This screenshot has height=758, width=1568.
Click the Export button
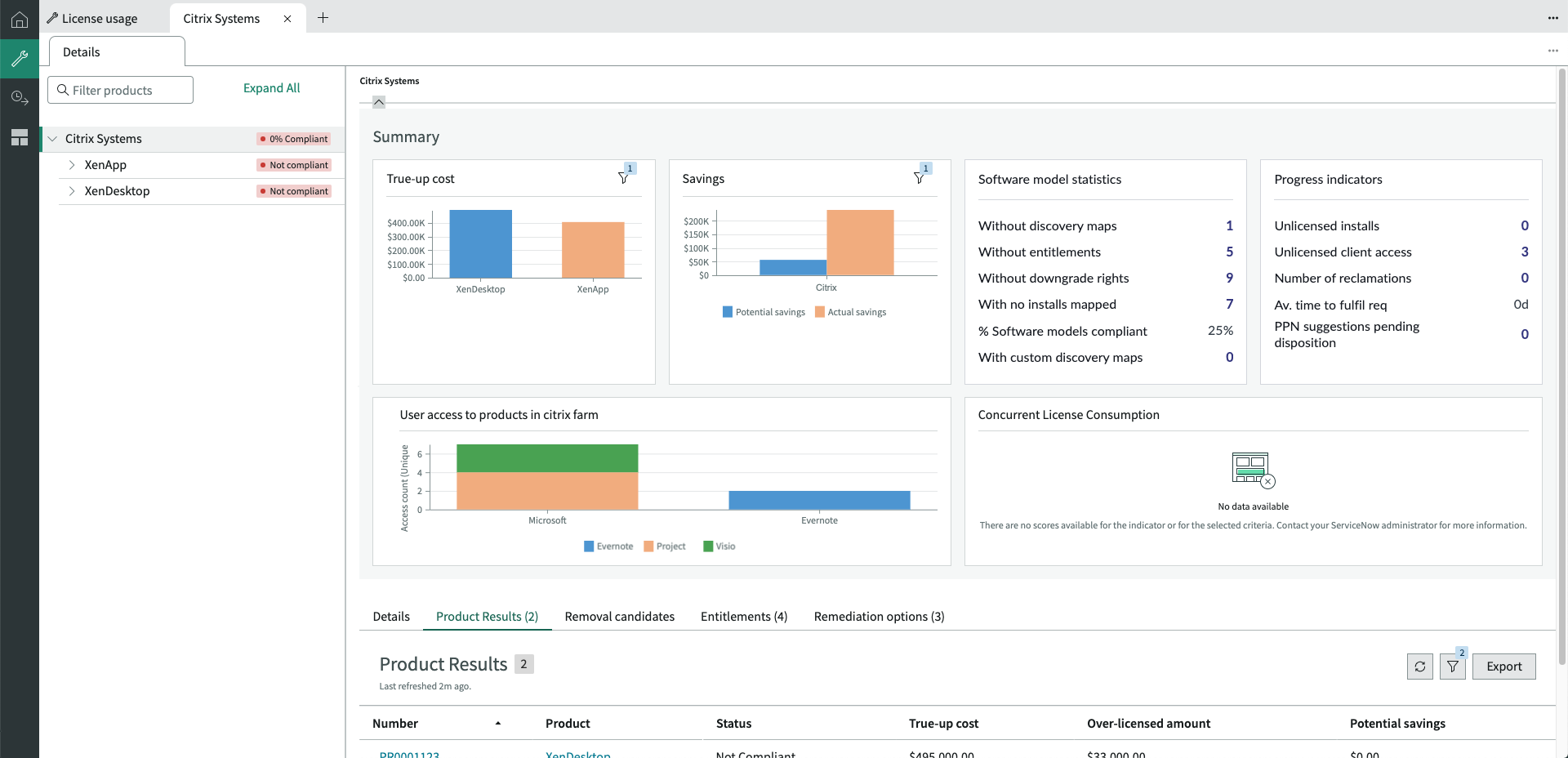(1503, 667)
